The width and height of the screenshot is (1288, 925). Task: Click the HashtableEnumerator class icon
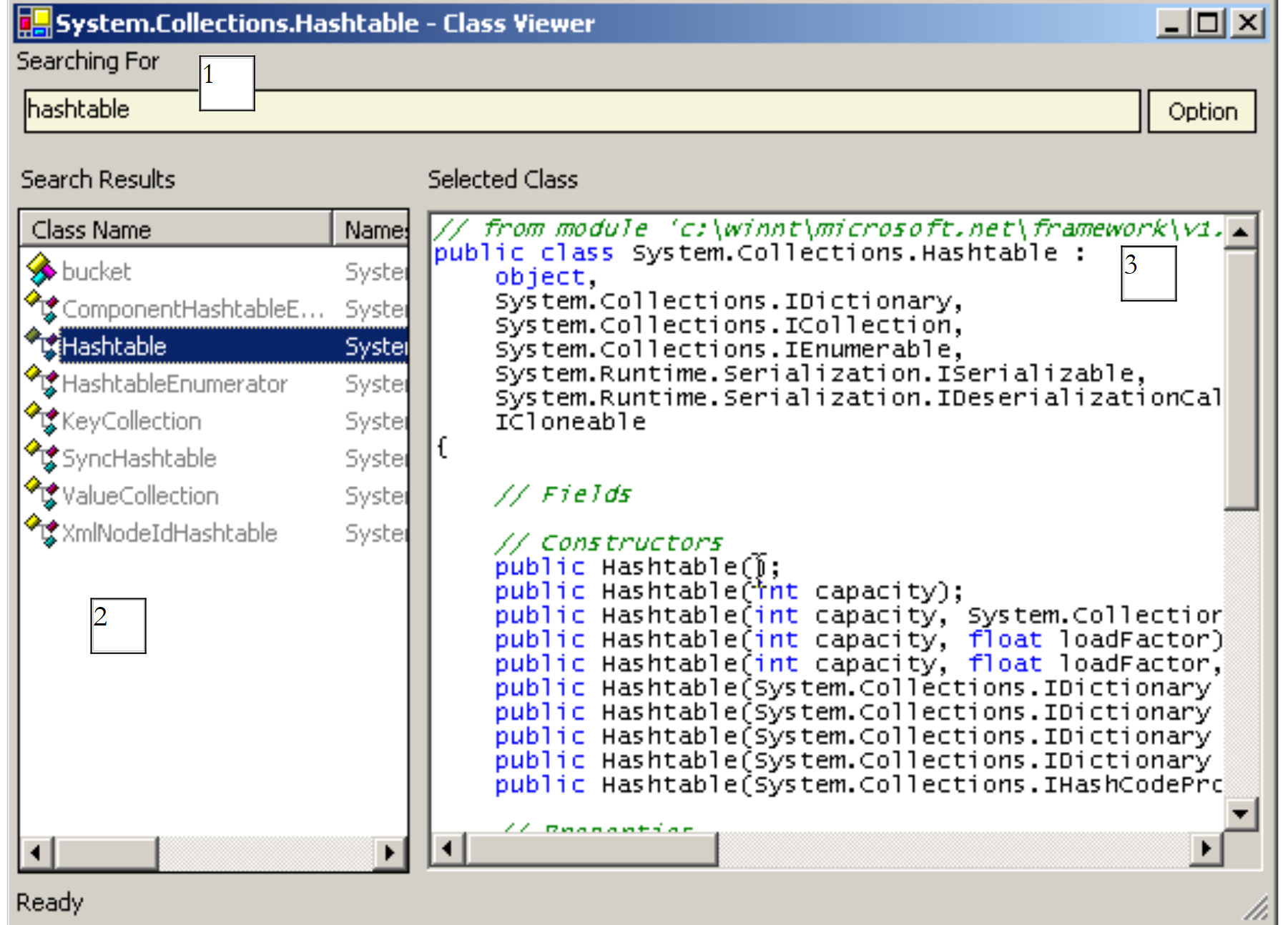41,382
